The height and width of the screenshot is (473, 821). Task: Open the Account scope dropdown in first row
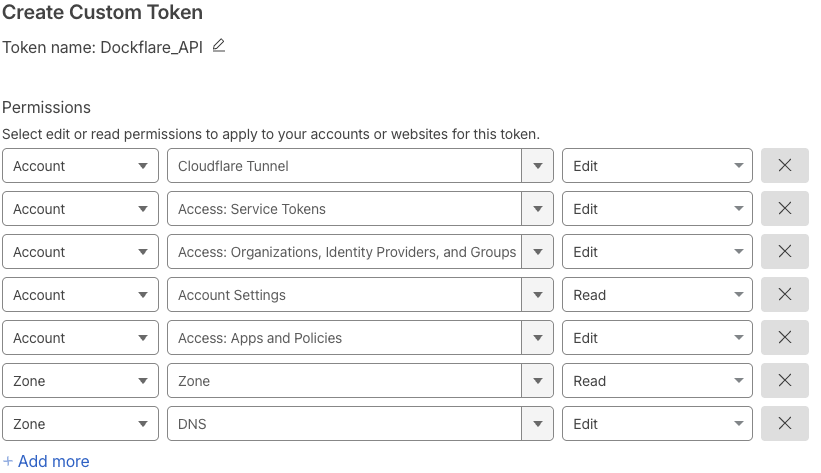pyautogui.click(x=80, y=166)
